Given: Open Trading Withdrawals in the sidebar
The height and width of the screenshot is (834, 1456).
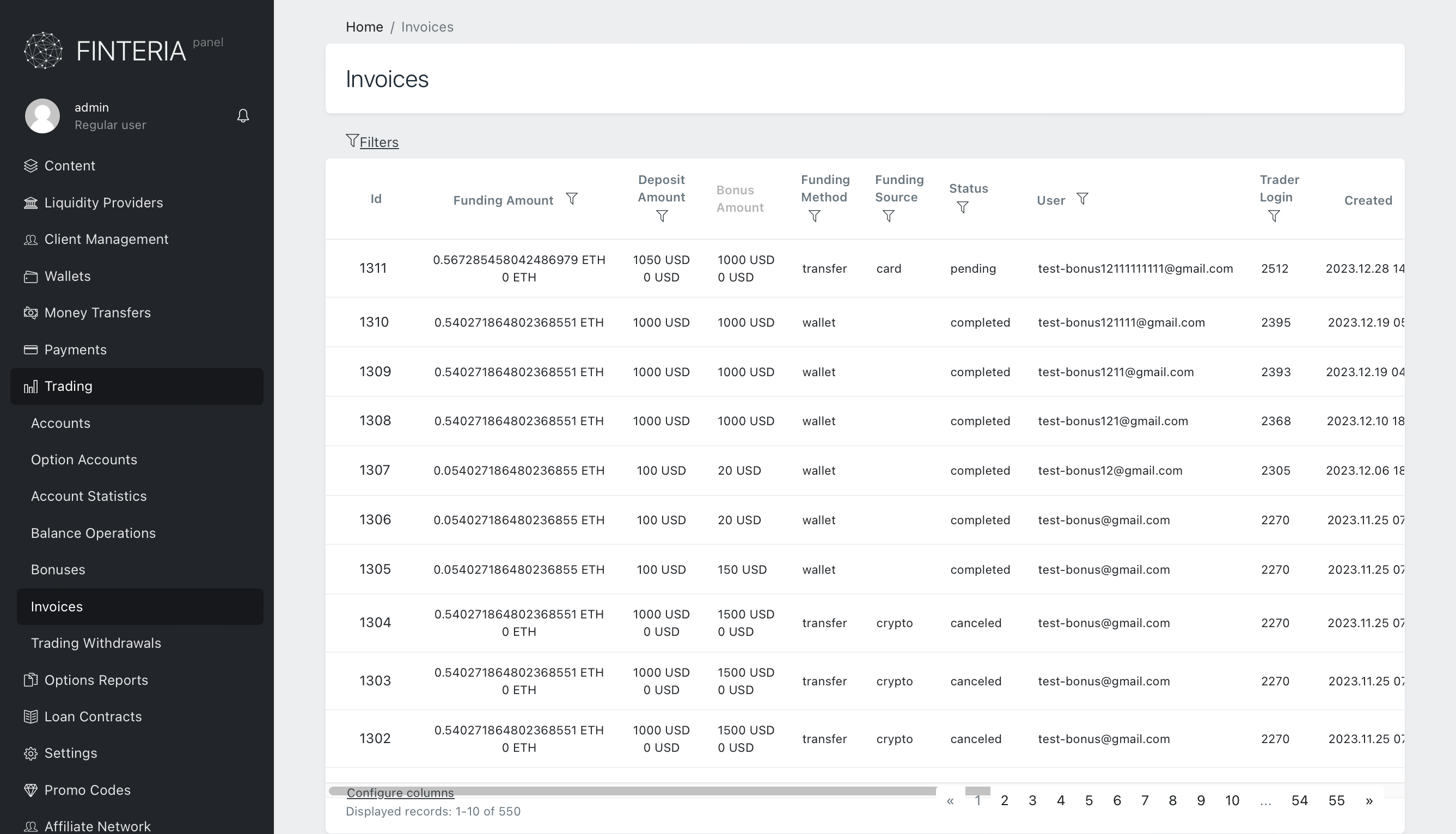Looking at the screenshot, I should click(x=96, y=643).
